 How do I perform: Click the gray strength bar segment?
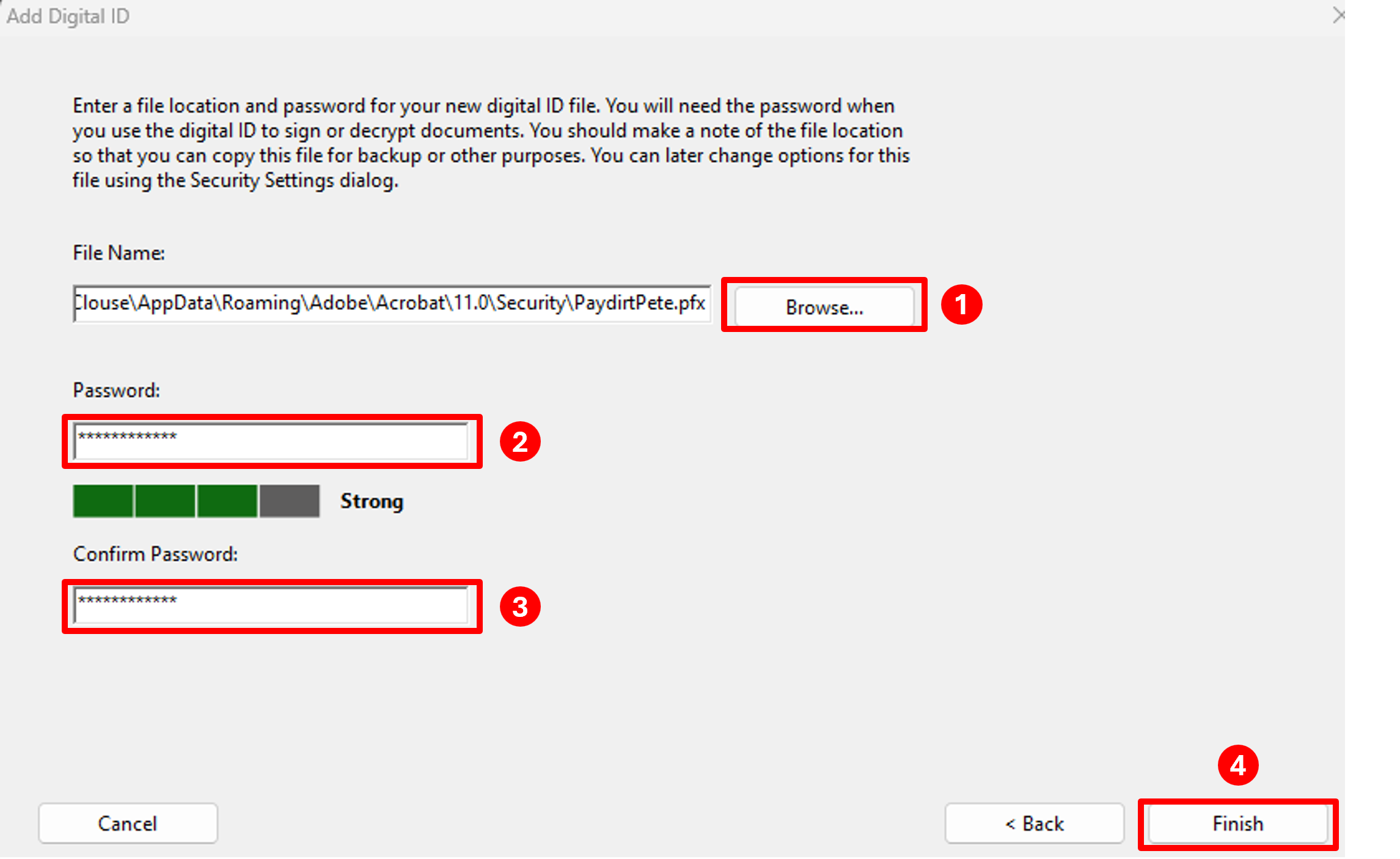[x=290, y=501]
